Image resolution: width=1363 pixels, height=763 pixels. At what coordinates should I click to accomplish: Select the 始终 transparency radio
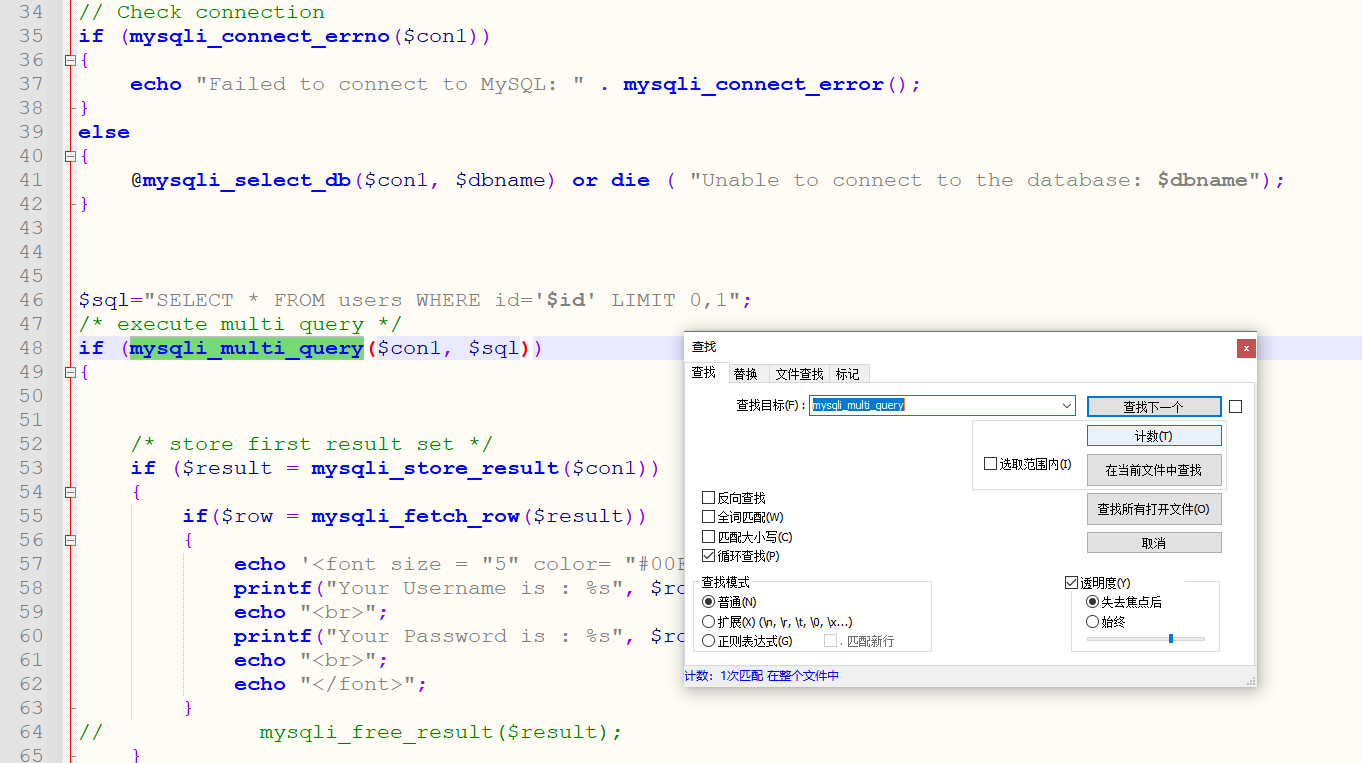pyautogui.click(x=1092, y=622)
